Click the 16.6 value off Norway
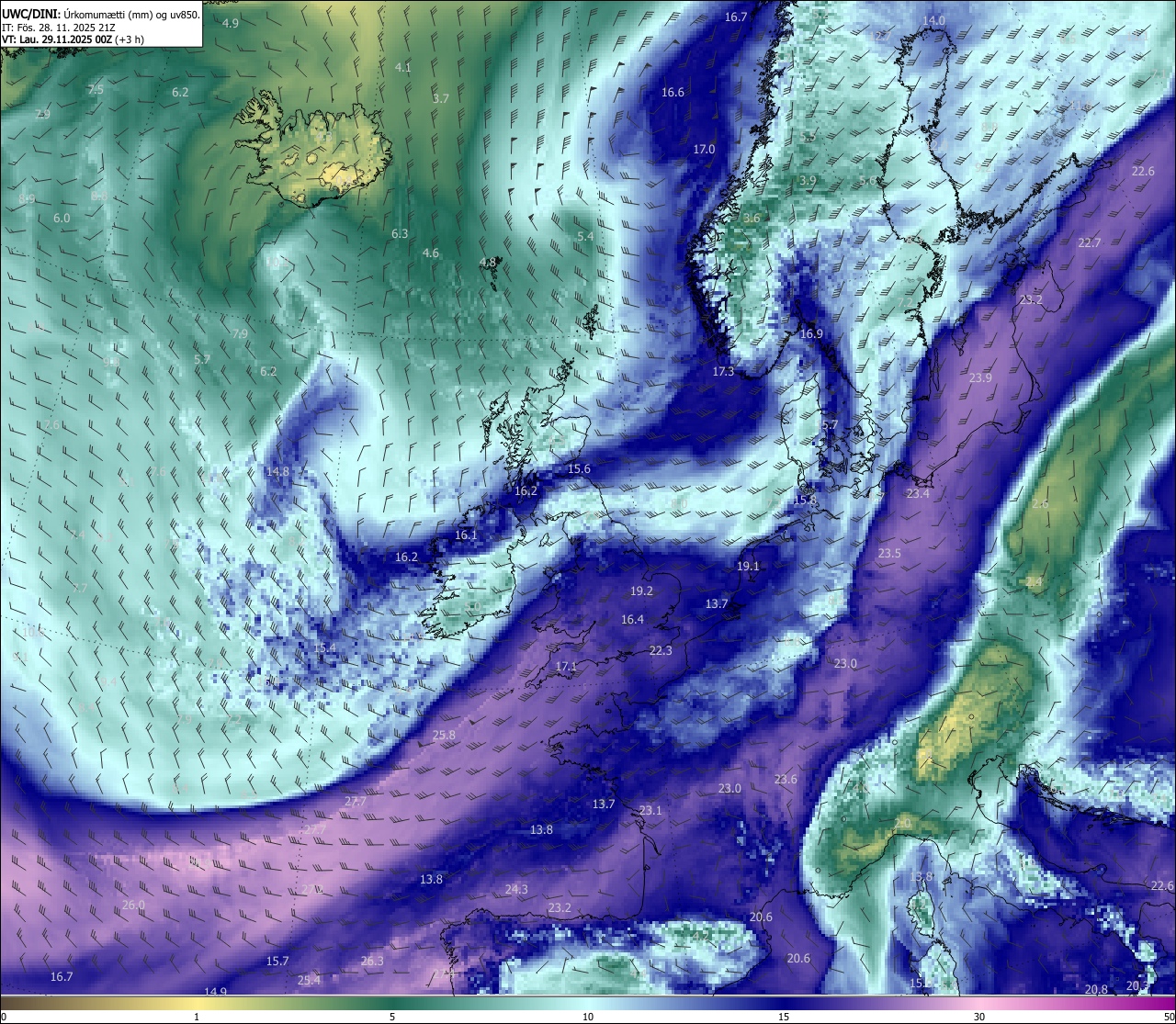The image size is (1176, 1024). coord(673,92)
